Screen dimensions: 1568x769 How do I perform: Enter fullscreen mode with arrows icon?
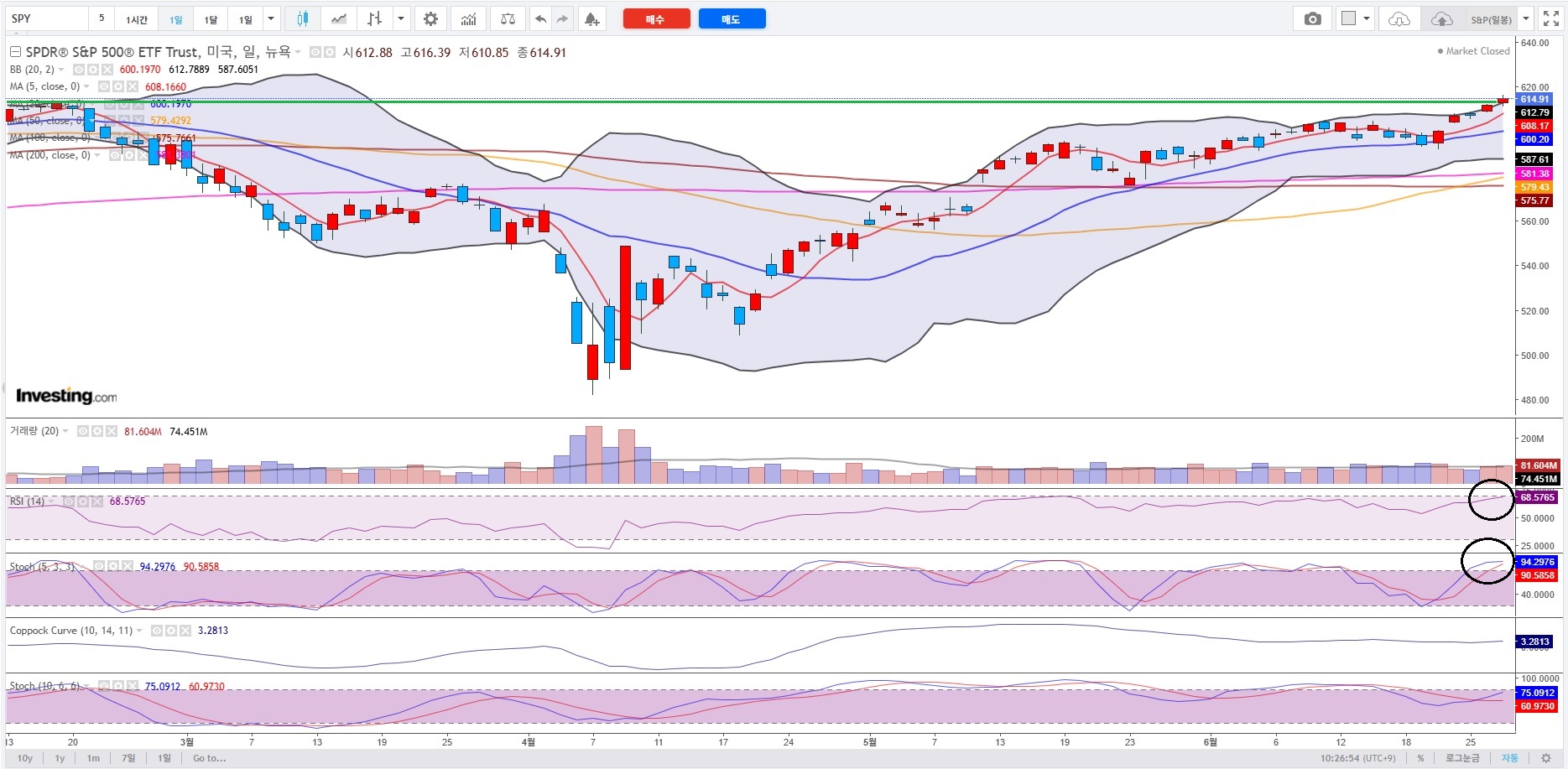1551,18
